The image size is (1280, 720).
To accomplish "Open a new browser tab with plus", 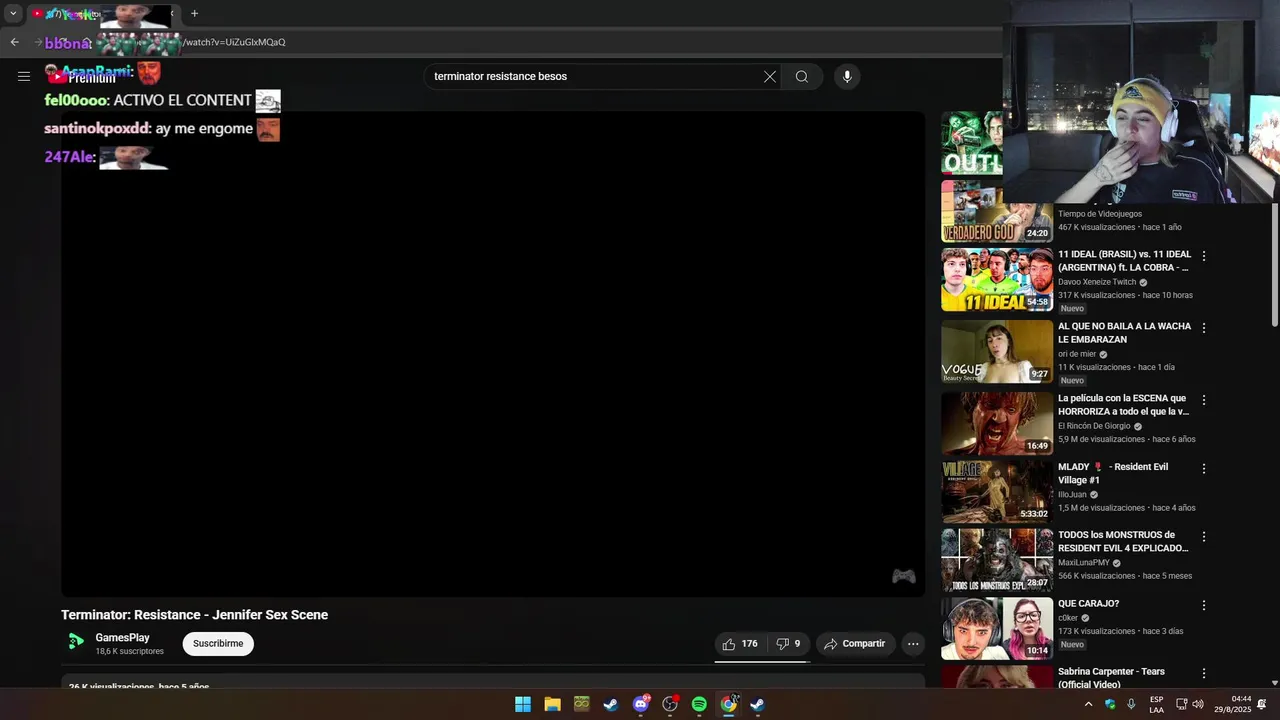I will (x=195, y=14).
